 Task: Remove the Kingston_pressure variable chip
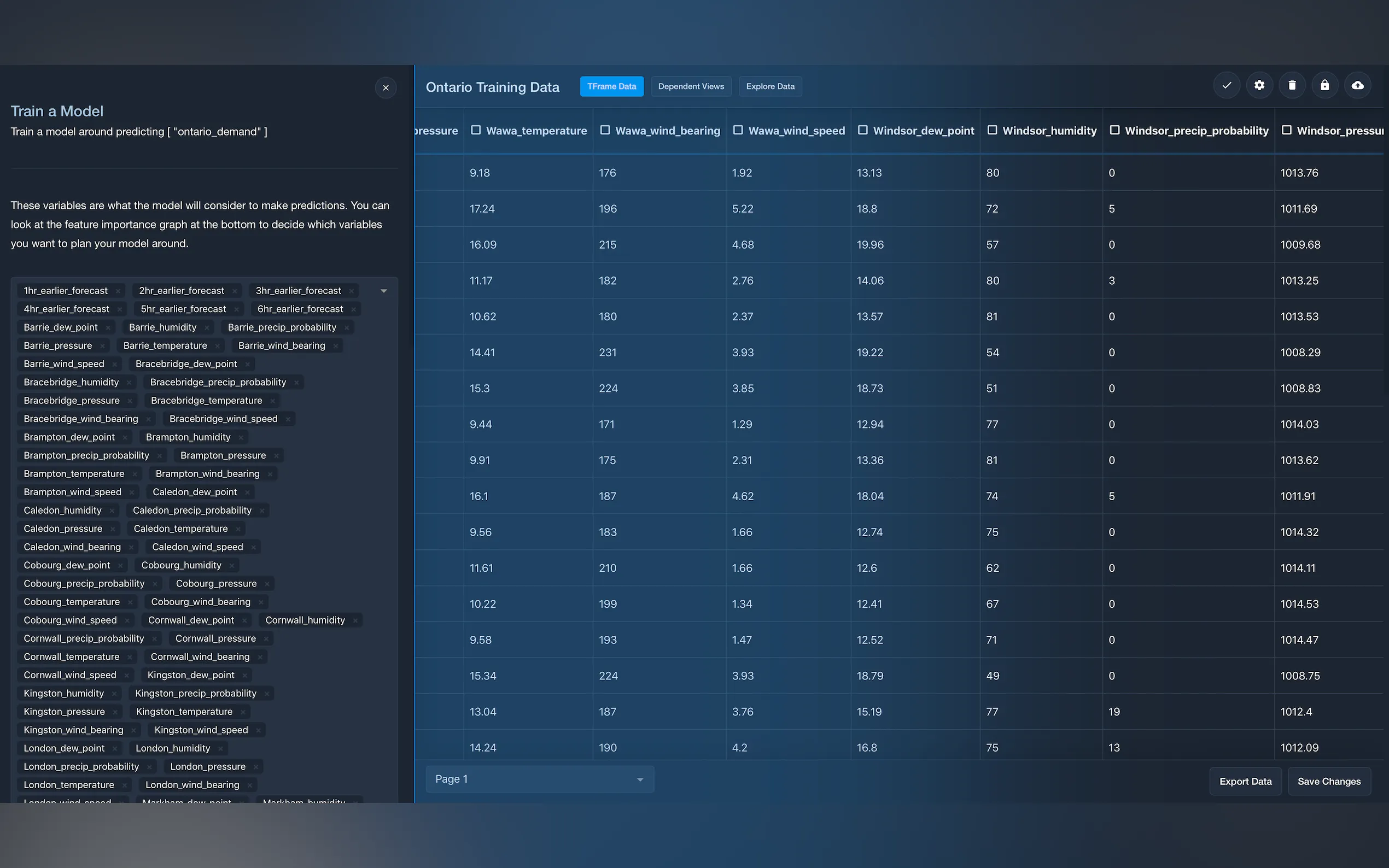(x=115, y=712)
